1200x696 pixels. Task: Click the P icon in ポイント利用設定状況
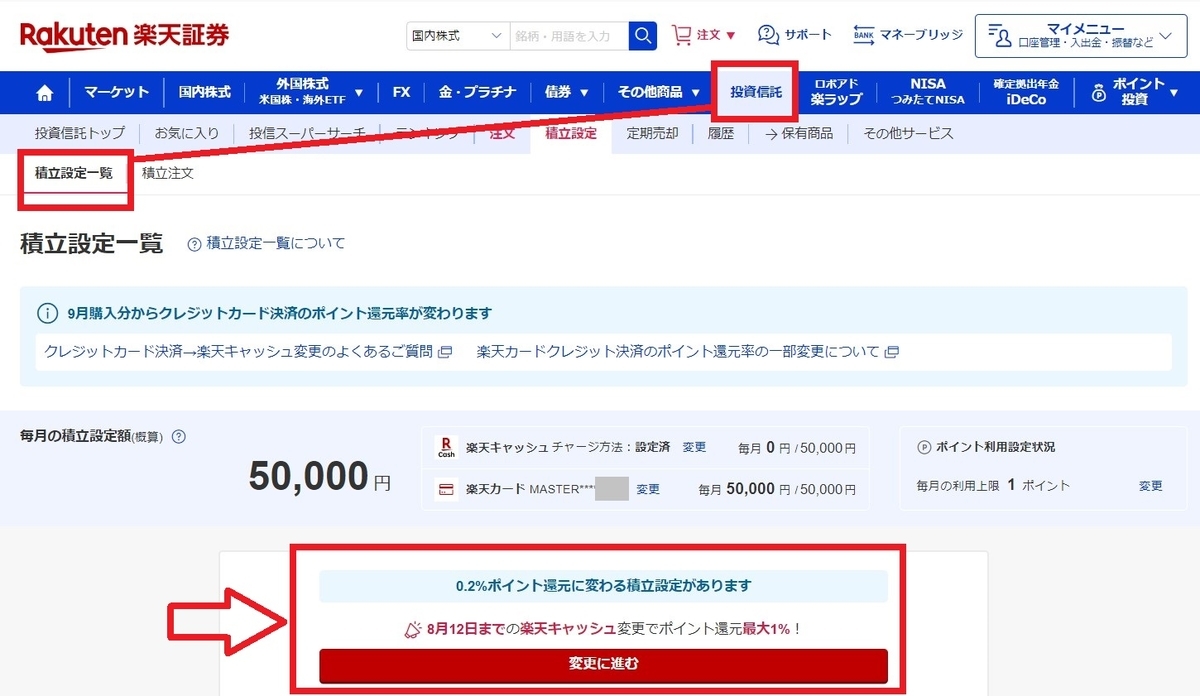click(x=924, y=447)
